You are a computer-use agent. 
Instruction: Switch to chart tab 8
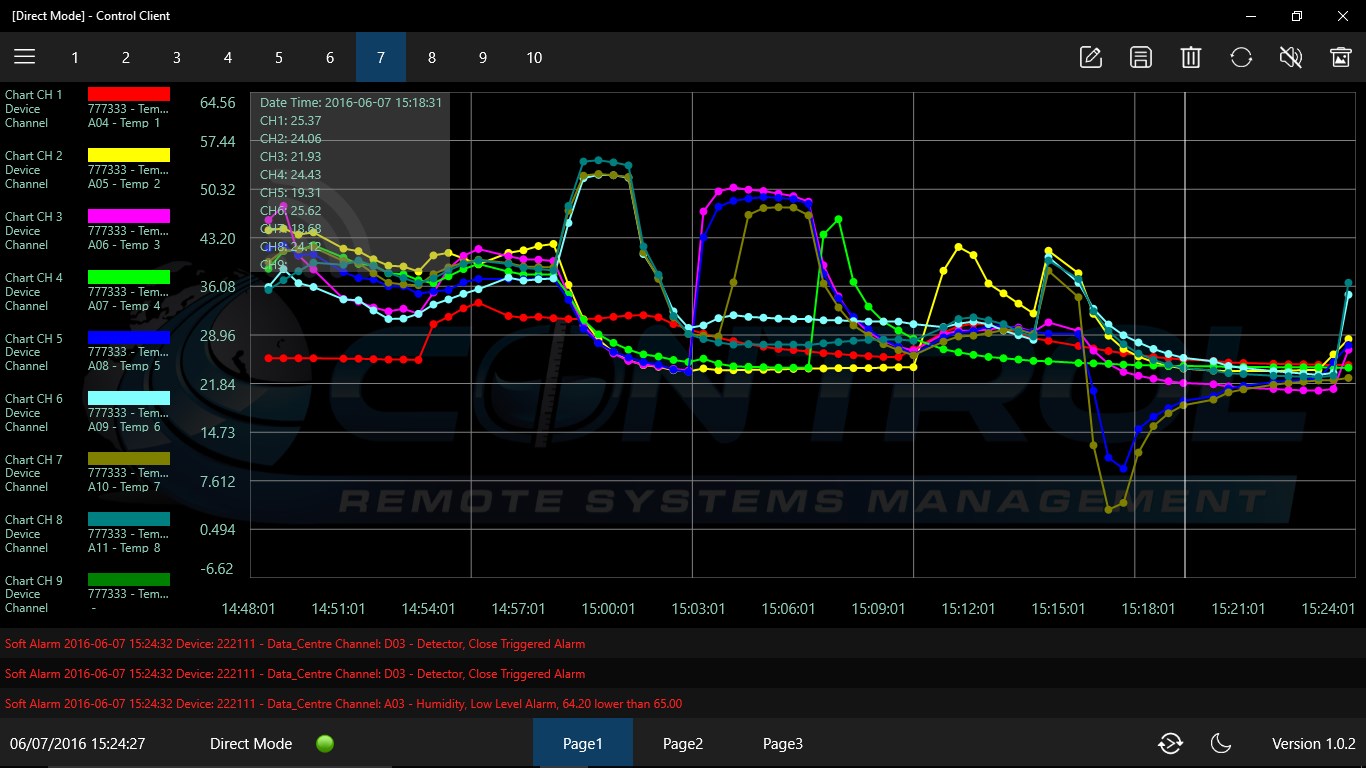click(432, 57)
